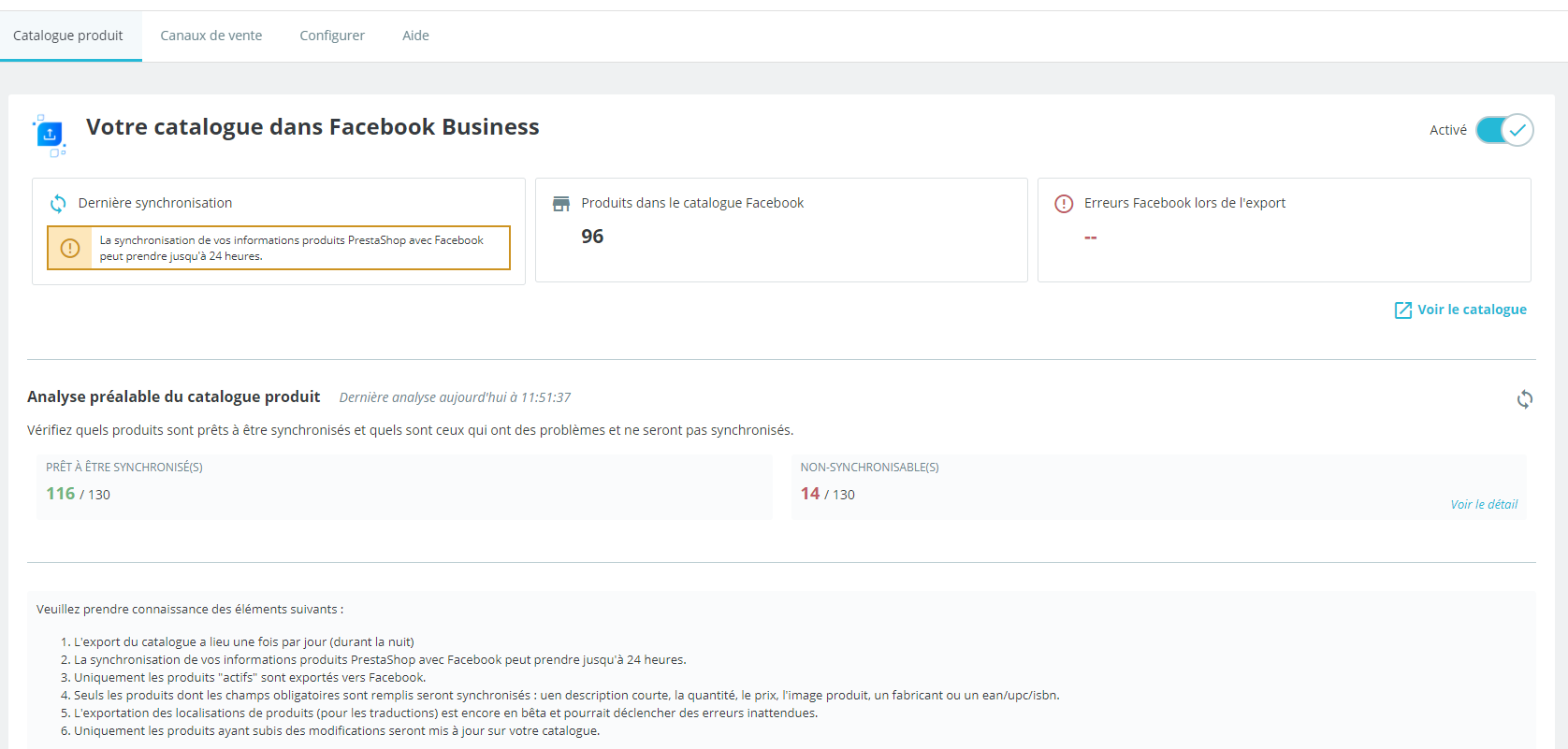The height and width of the screenshot is (749, 1568).
Task: Open the Voir le catalogue link
Action: coord(1472,310)
